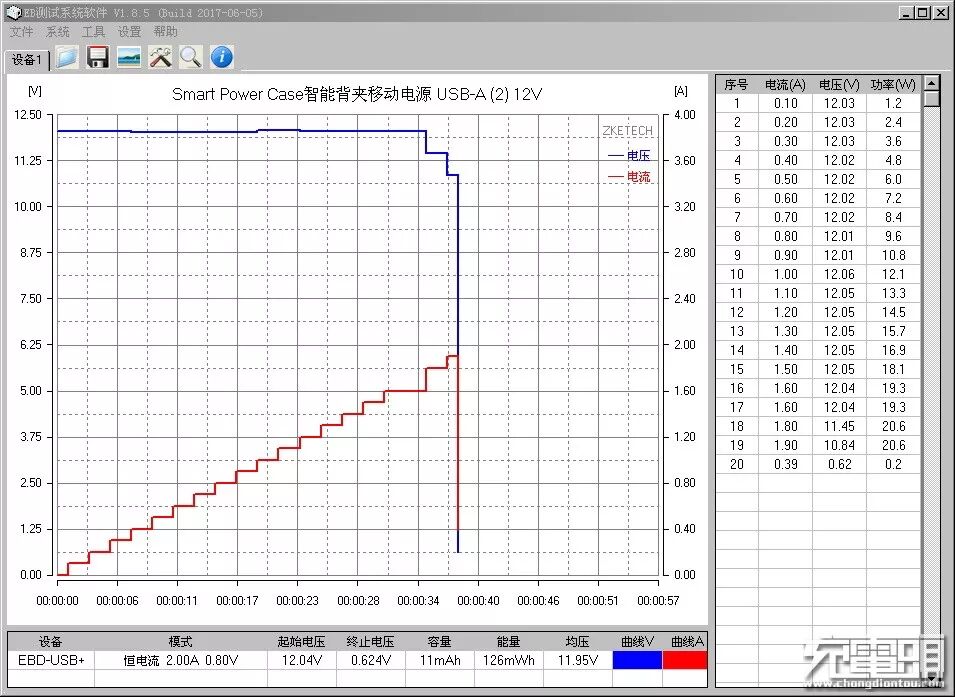Image resolution: width=955 pixels, height=697 pixels.
Task: Click the 12.50 voltage axis label
Action: coord(28,115)
